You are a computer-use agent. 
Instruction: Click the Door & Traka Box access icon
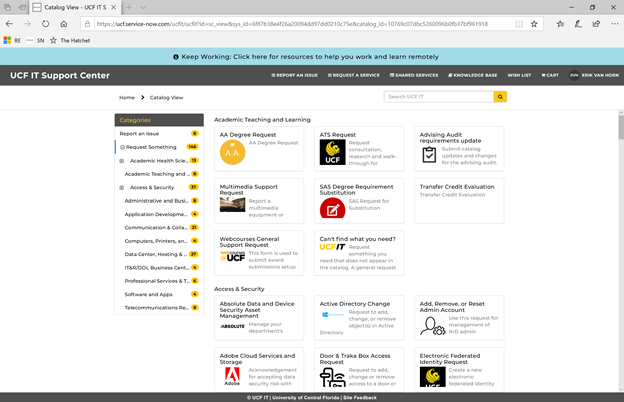pos(332,377)
